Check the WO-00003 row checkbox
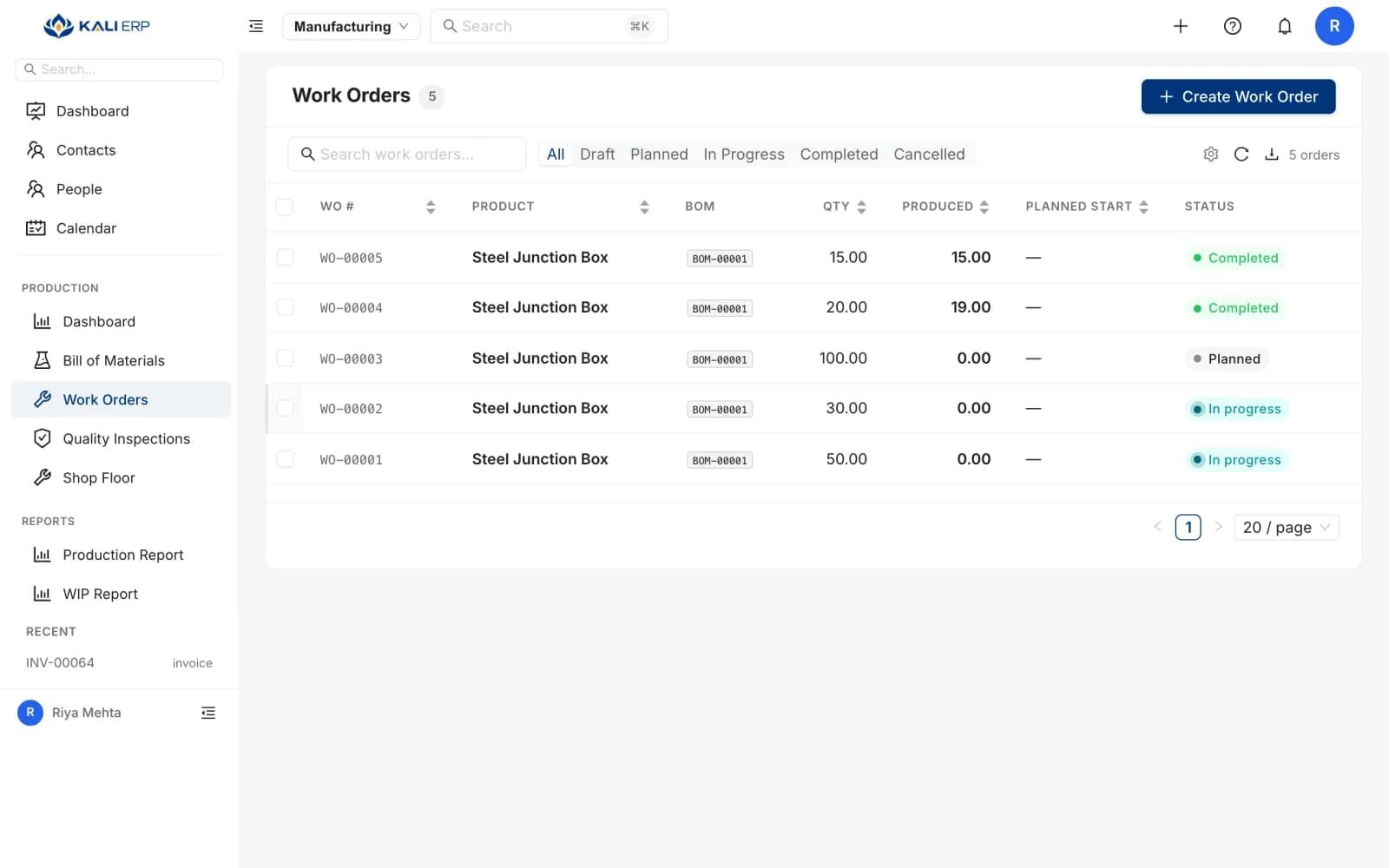 pos(285,358)
